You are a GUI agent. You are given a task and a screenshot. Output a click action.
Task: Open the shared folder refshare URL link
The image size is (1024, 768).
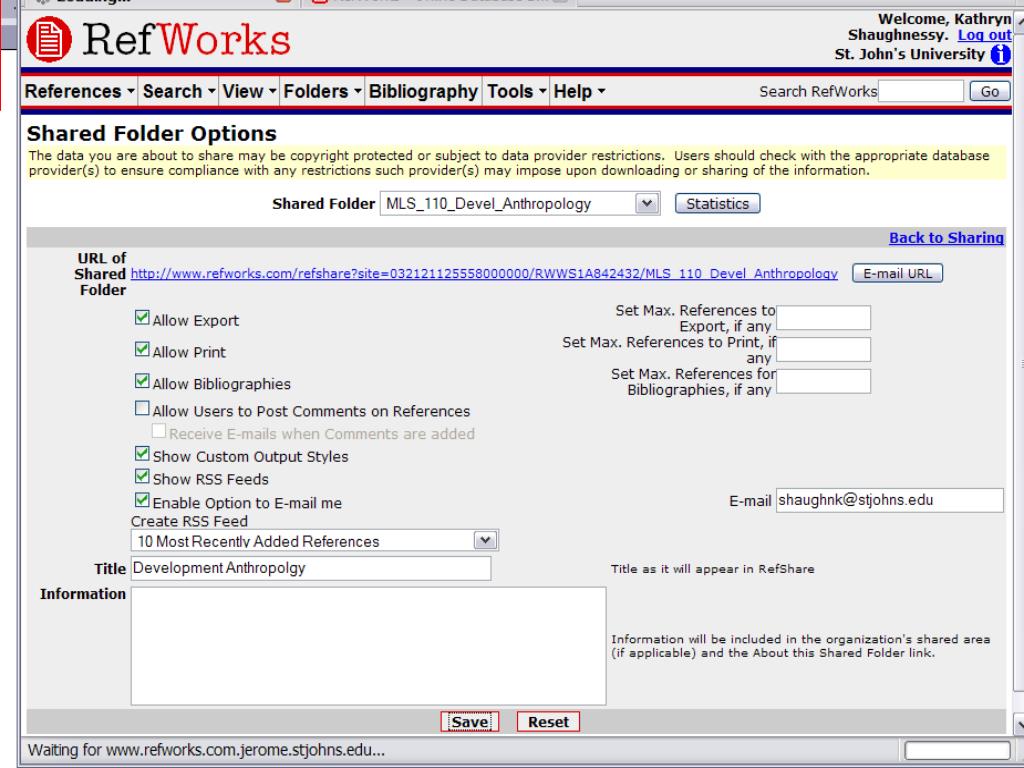coord(484,274)
